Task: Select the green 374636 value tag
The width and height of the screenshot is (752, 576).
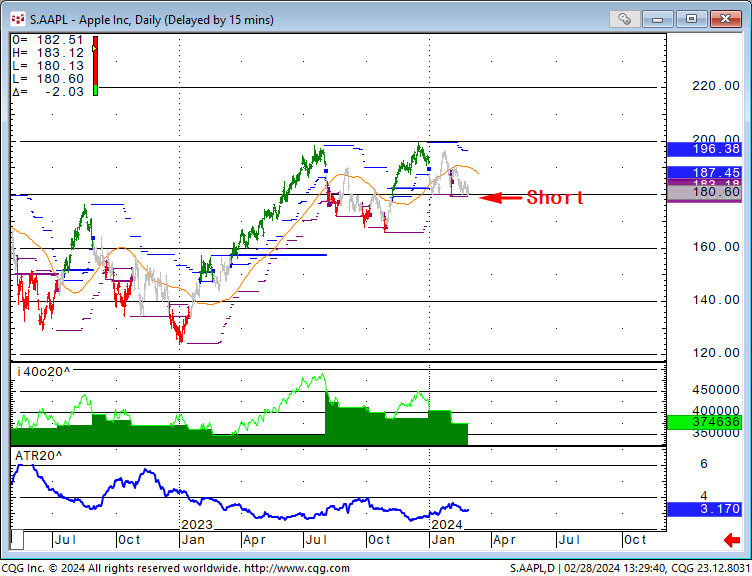Action: pos(704,422)
